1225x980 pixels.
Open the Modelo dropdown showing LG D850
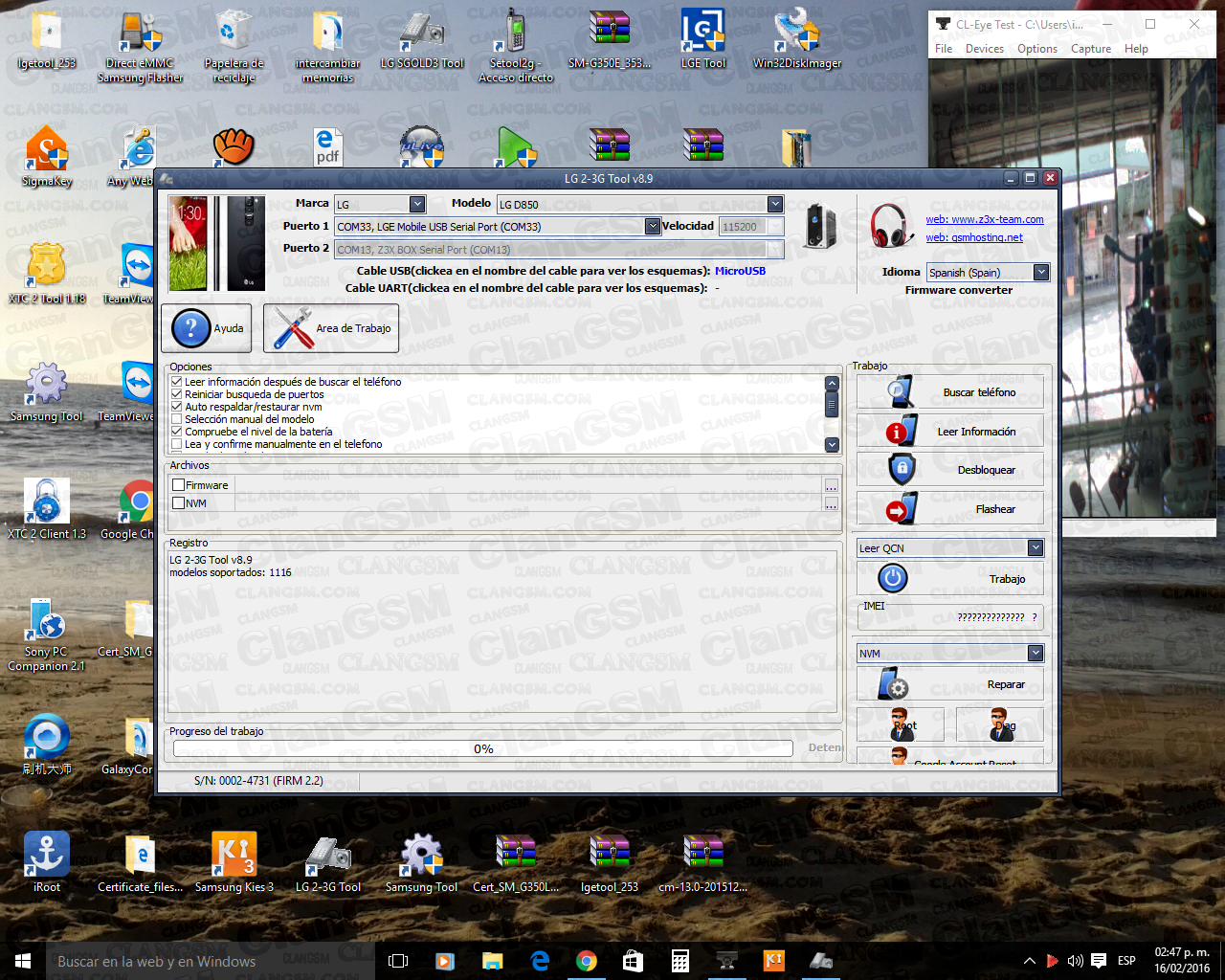tap(775, 204)
